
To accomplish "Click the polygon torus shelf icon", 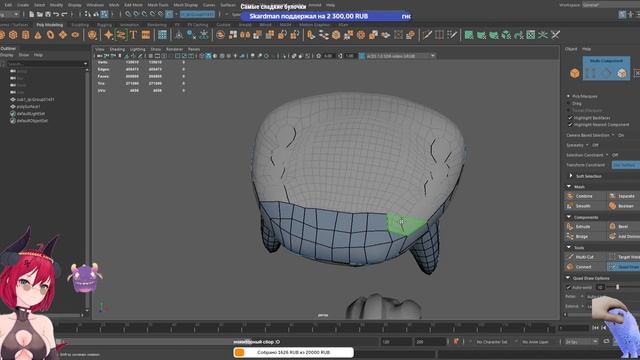I will tap(50, 35).
